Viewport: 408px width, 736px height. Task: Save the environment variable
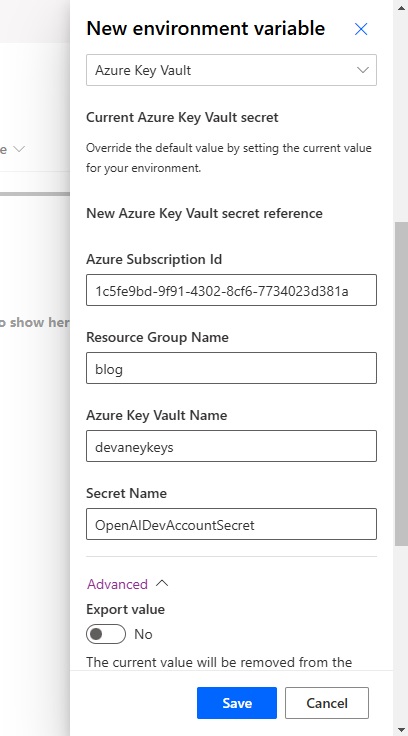(x=237, y=703)
